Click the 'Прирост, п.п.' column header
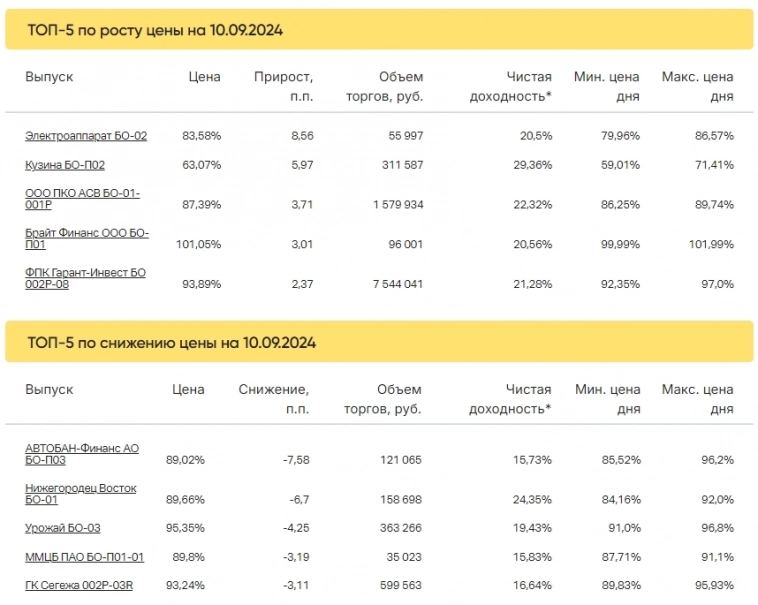Image resolution: width=758 pixels, height=605 pixels. (283, 87)
